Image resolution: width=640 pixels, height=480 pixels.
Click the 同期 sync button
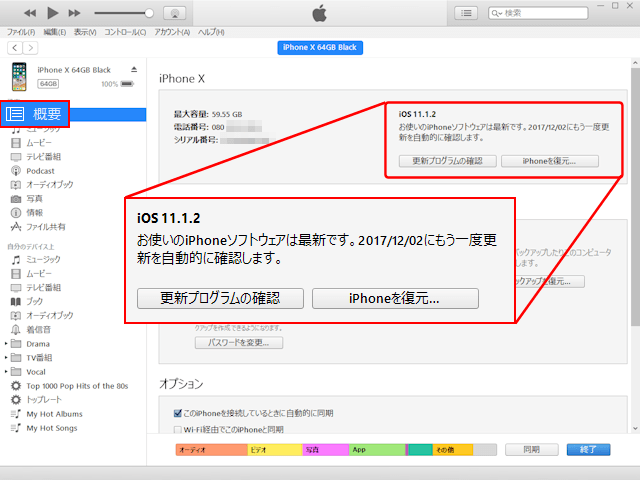(x=531, y=450)
